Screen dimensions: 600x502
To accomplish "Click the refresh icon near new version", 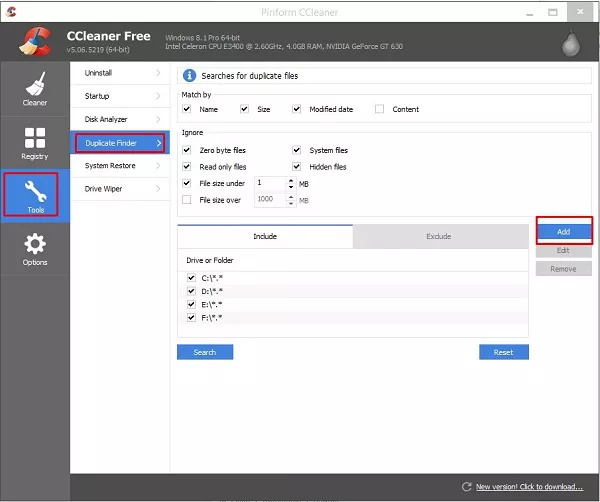I will pos(465,487).
